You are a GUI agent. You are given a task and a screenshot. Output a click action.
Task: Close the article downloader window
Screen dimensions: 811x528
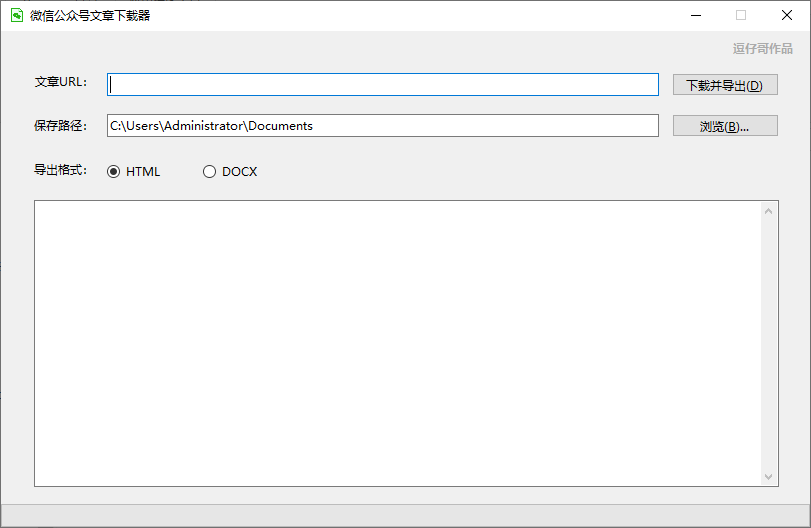point(787,15)
